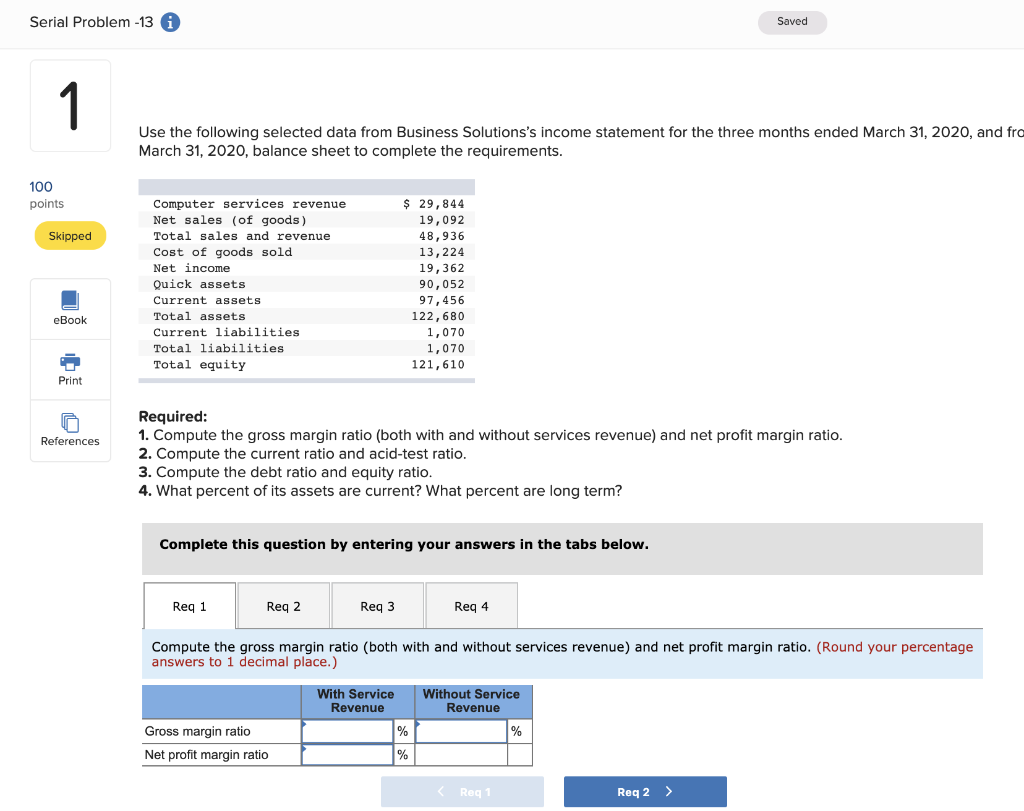Open the Serial Problem info tooltip
1024x811 pixels.
click(169, 21)
